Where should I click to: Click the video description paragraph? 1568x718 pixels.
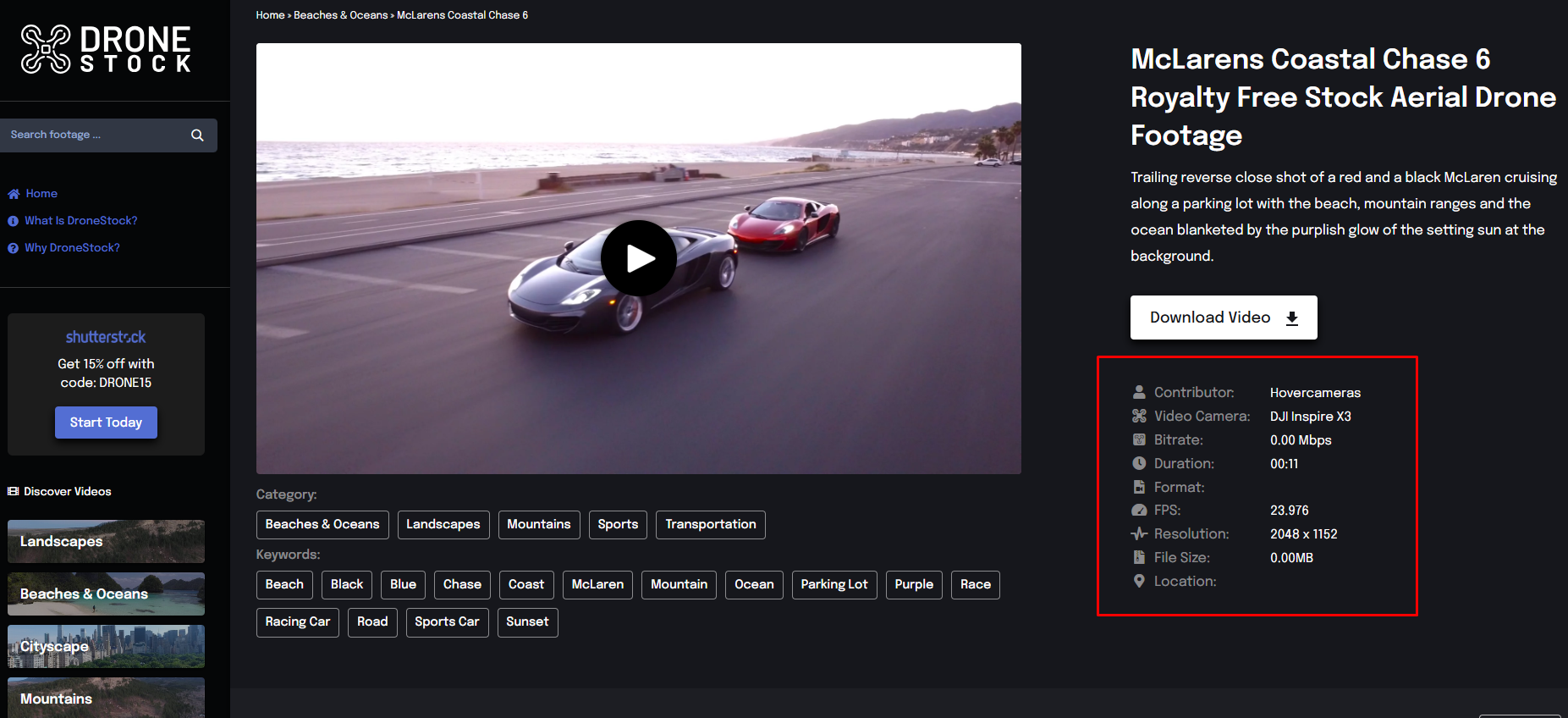(1344, 217)
